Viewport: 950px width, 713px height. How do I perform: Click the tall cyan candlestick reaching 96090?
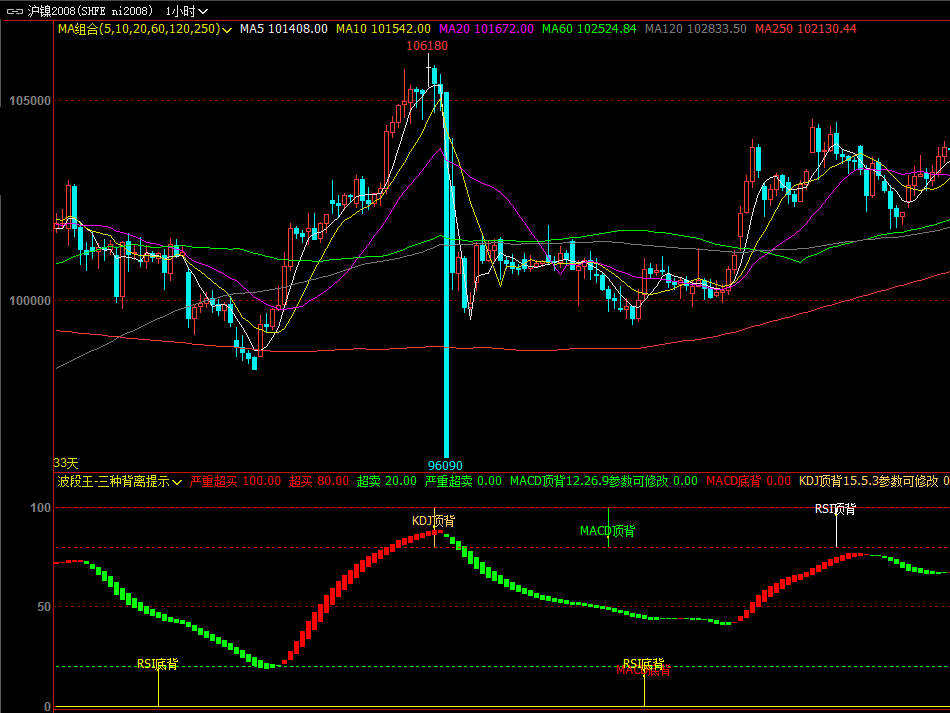point(447,276)
